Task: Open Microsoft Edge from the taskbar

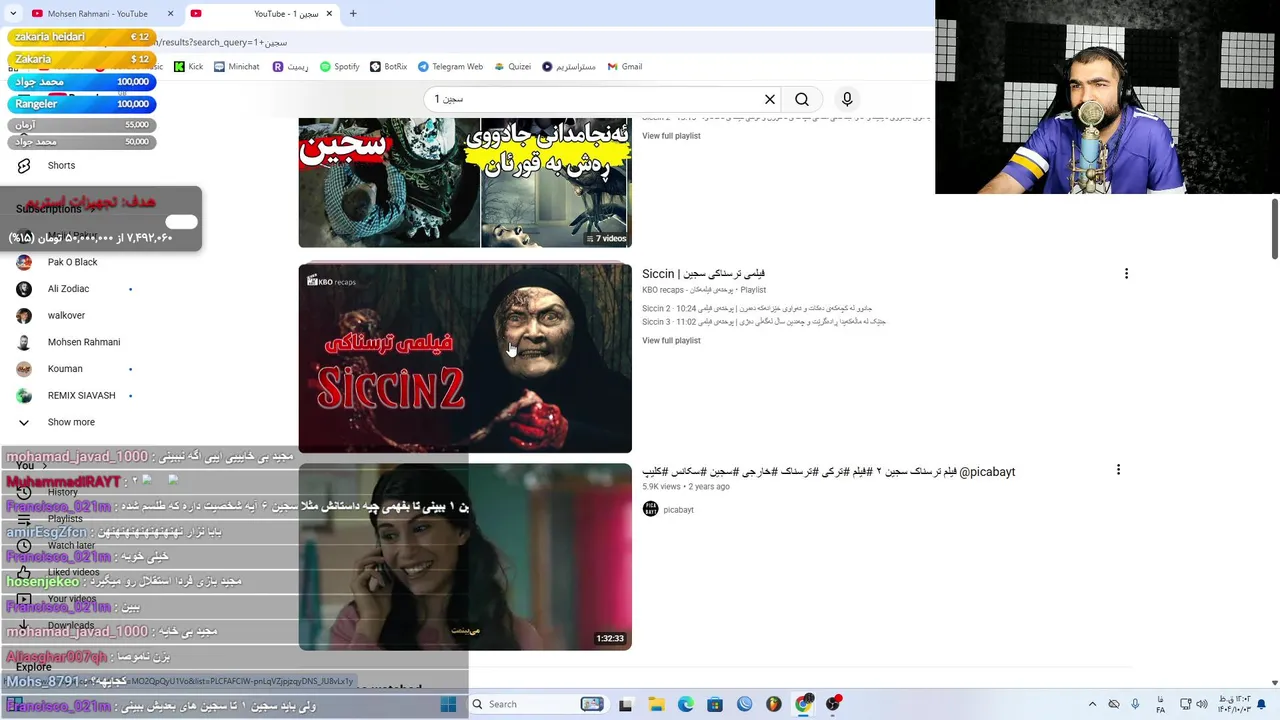Action: coord(685,704)
